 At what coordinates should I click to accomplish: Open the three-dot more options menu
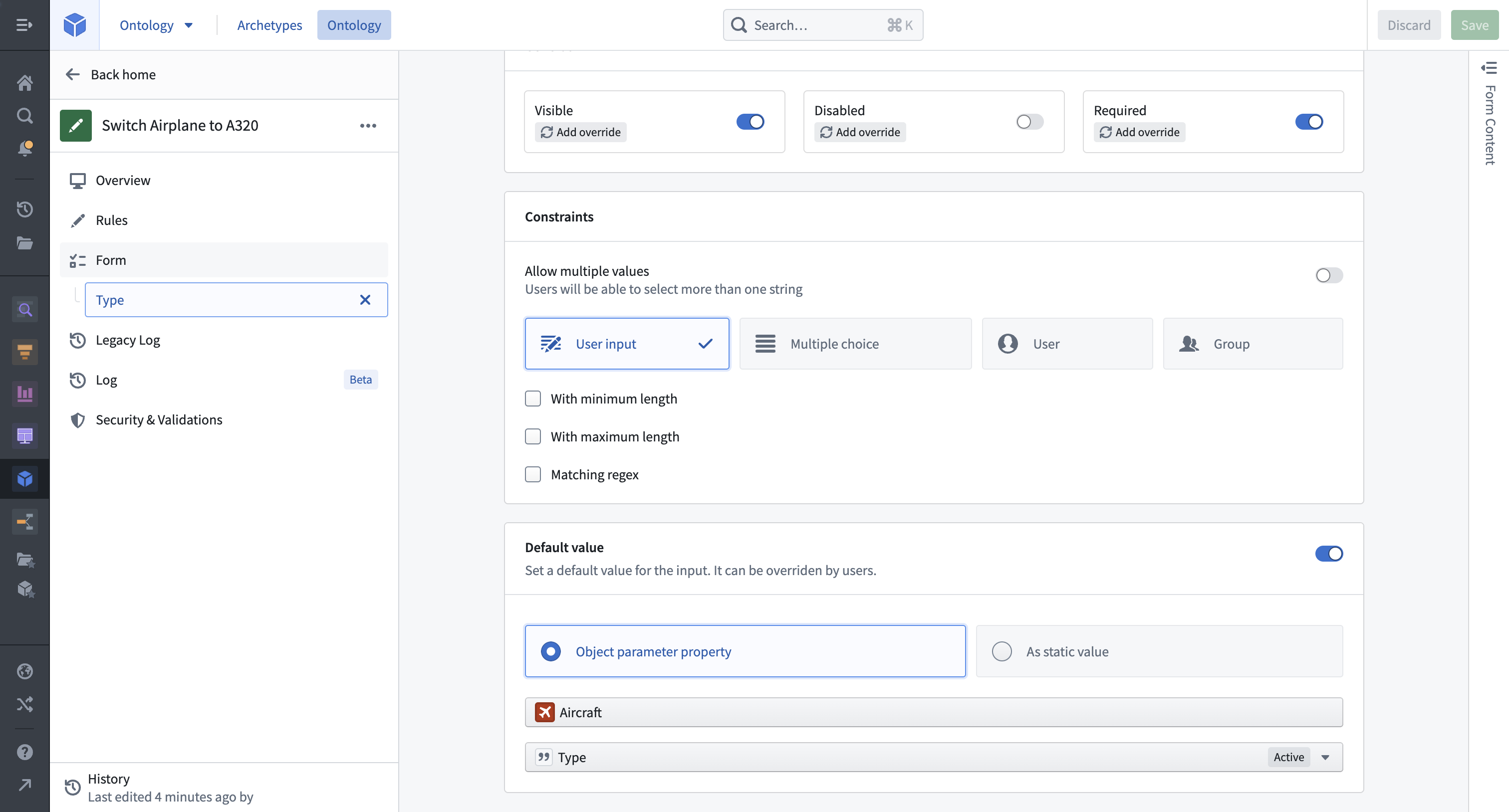click(x=368, y=125)
